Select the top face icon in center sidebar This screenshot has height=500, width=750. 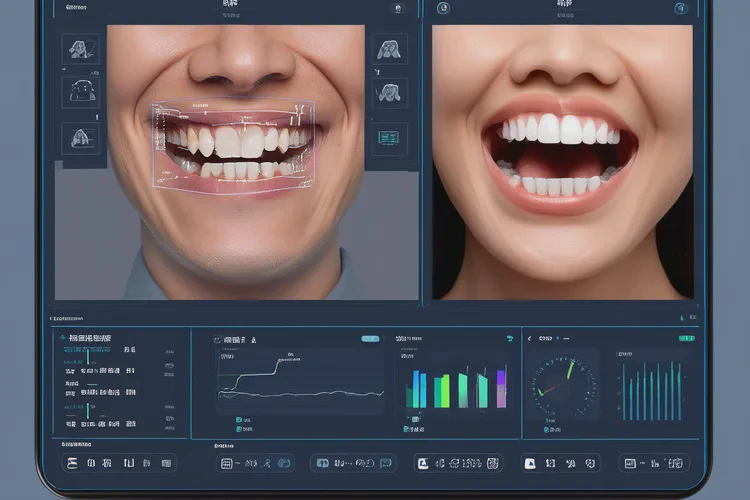coord(389,49)
